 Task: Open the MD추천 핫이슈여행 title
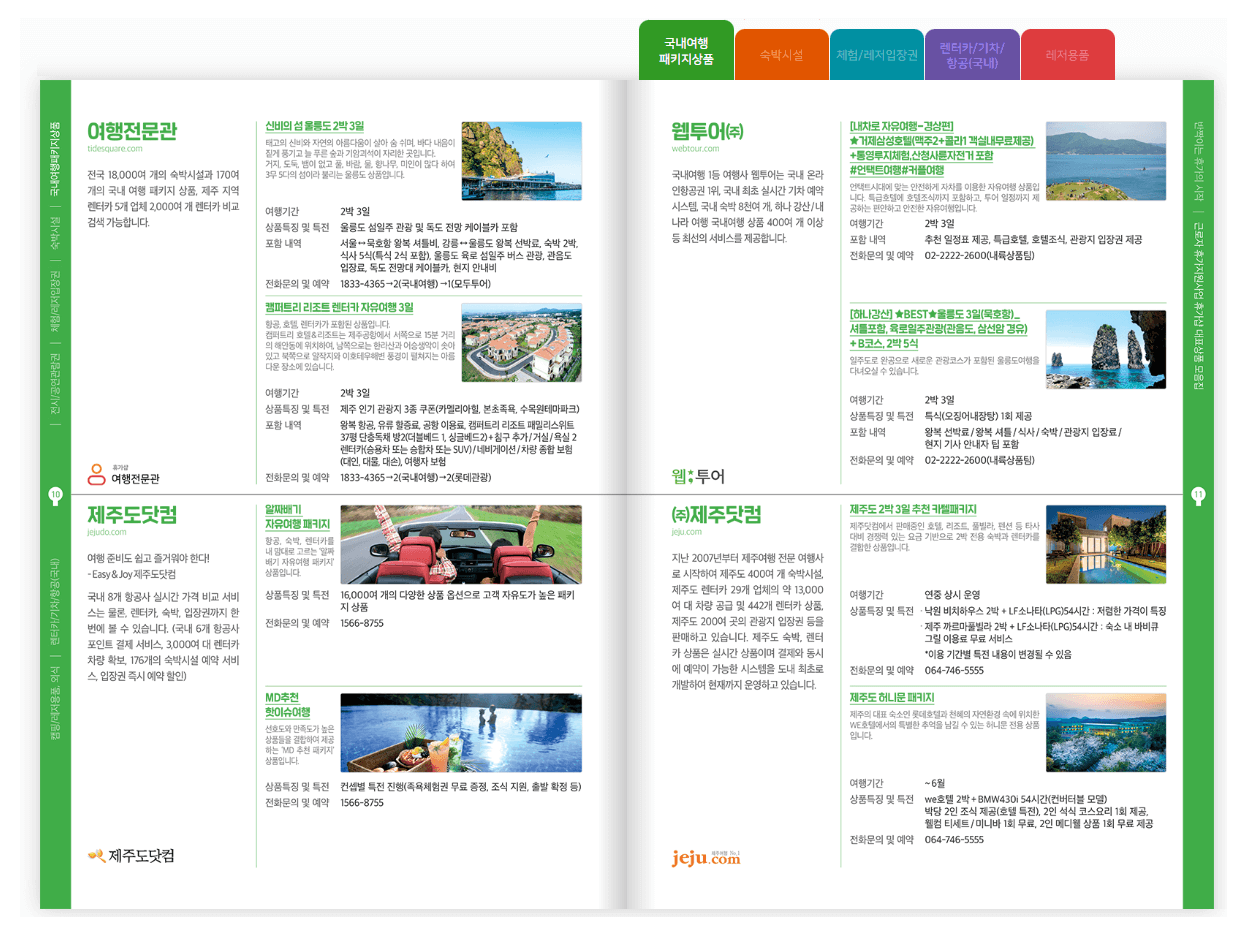(289, 704)
